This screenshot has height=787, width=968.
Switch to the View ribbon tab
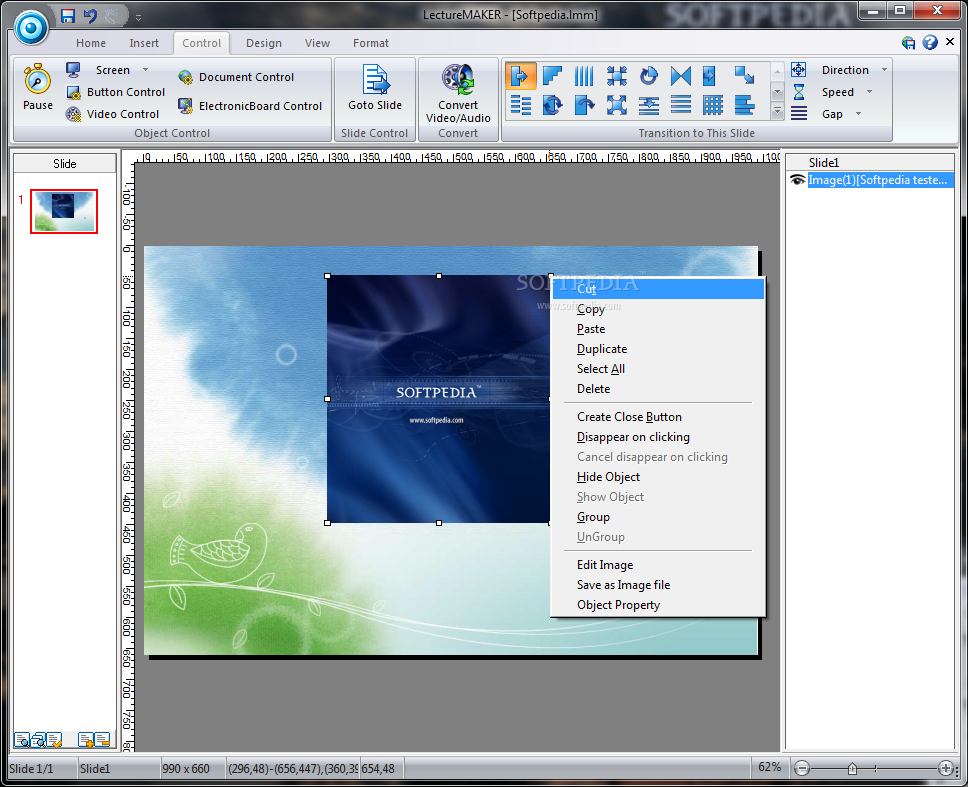coord(317,43)
